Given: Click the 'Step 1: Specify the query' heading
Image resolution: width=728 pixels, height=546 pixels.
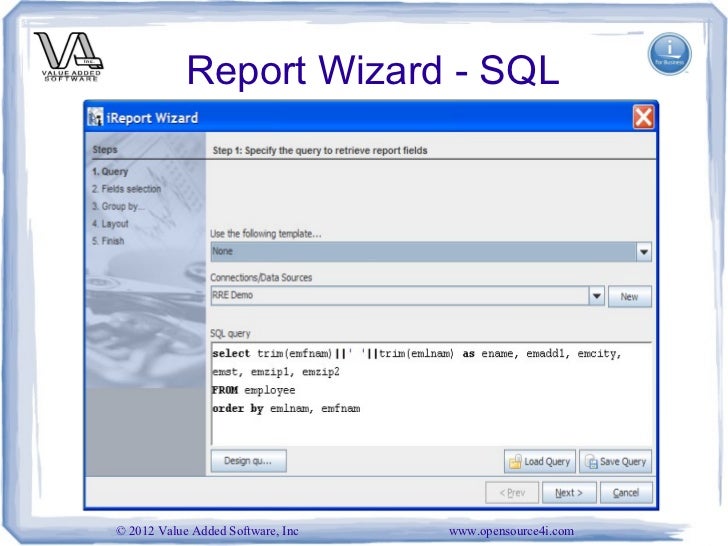Looking at the screenshot, I should tap(320, 150).
